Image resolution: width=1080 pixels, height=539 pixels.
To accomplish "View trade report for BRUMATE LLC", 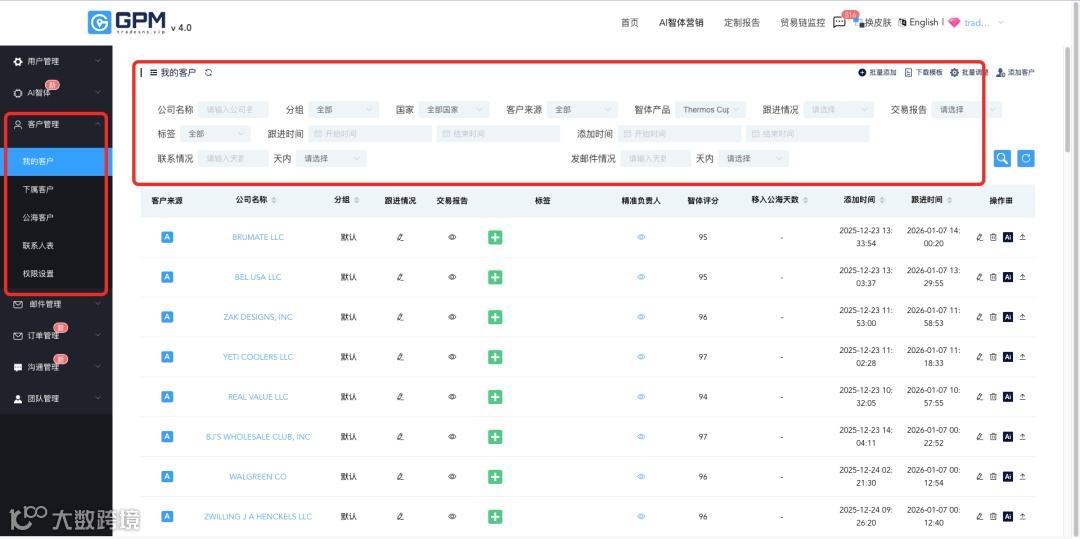I will tap(453, 237).
